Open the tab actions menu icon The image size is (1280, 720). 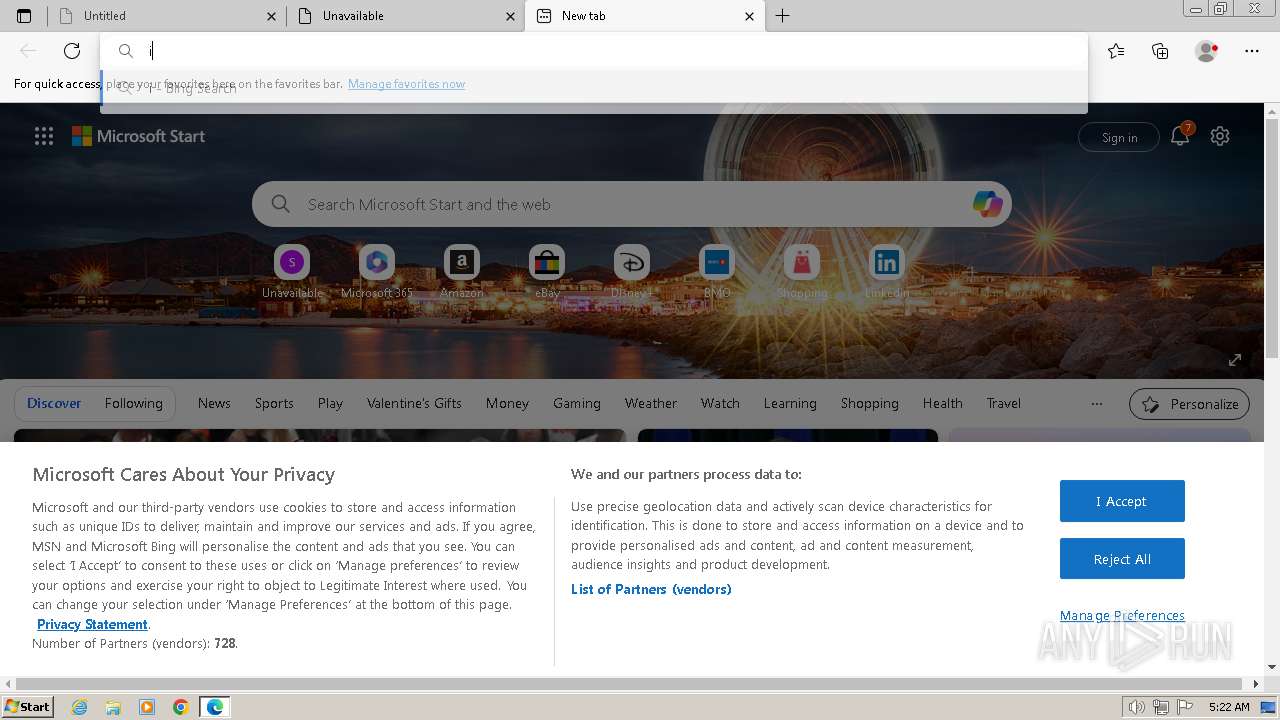[x=24, y=16]
